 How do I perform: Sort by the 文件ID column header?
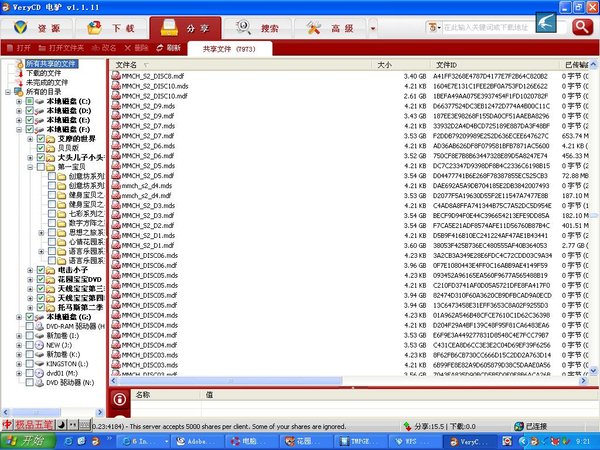tap(495, 65)
